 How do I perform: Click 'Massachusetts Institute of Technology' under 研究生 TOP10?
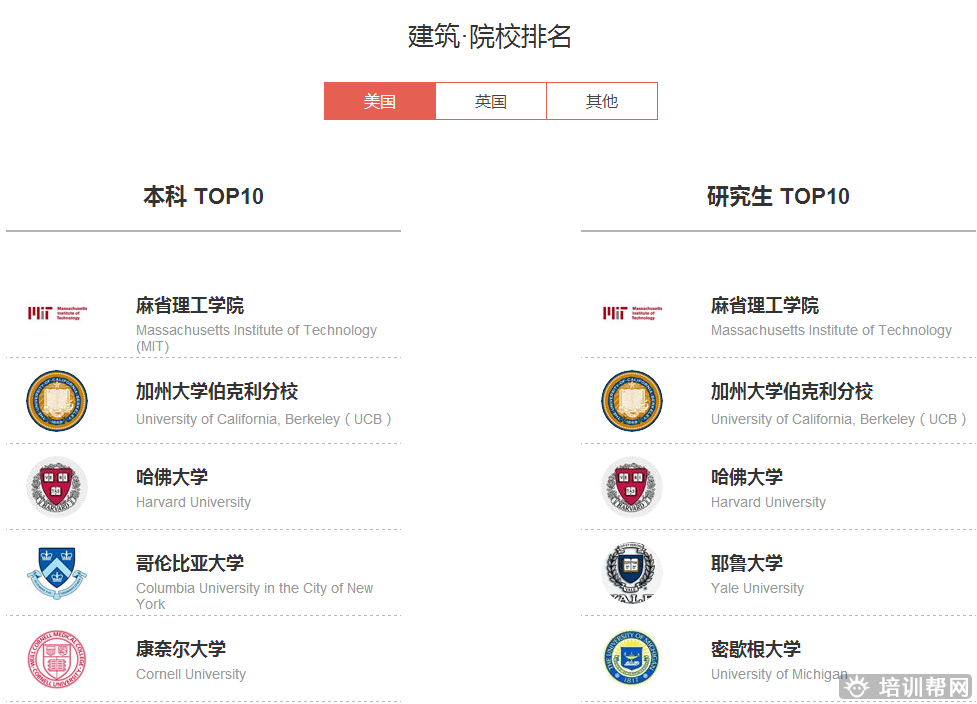point(831,330)
